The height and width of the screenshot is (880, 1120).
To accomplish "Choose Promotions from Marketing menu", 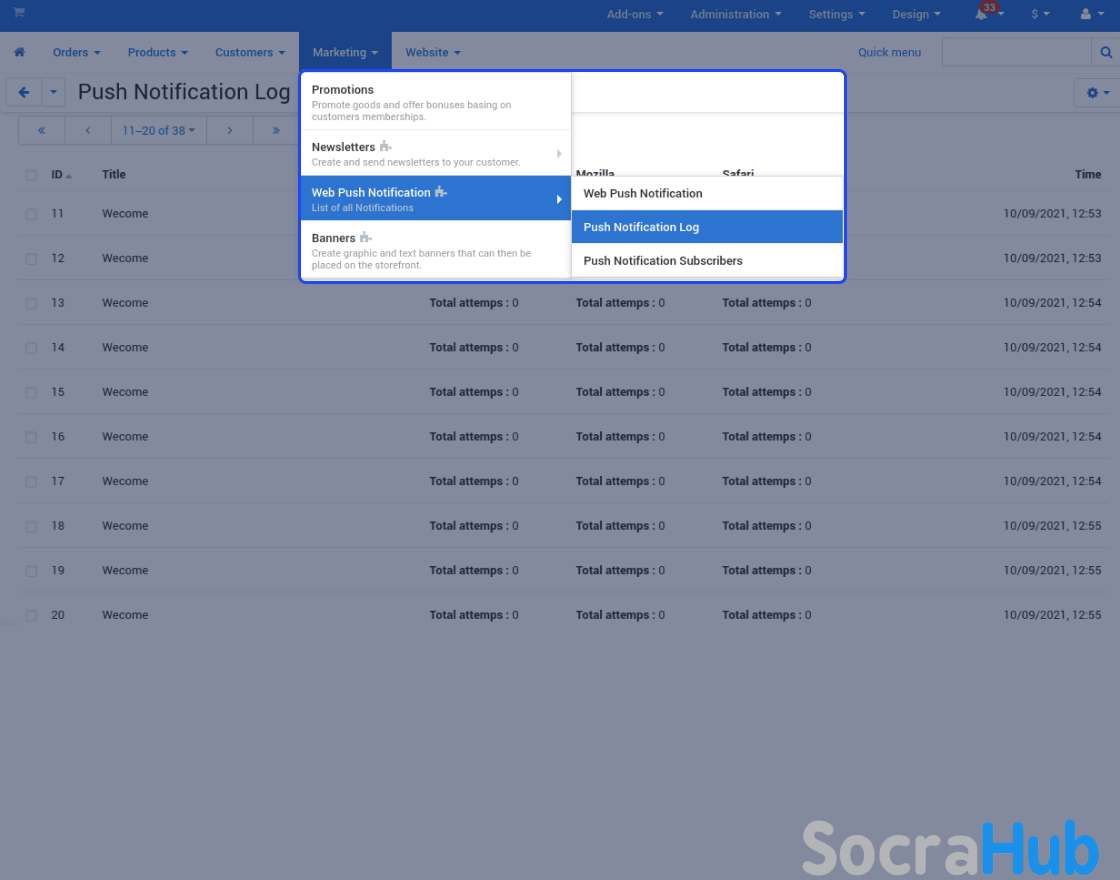I will (x=343, y=90).
